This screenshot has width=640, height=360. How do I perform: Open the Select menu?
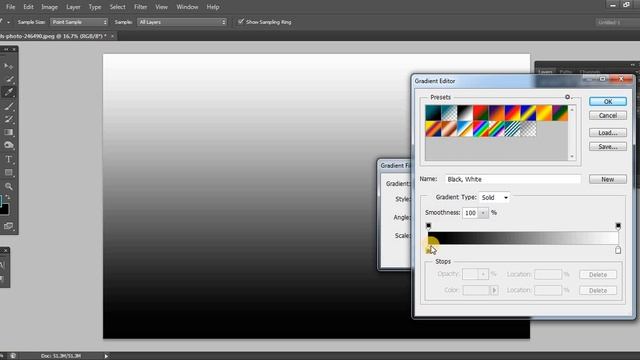tap(118, 7)
